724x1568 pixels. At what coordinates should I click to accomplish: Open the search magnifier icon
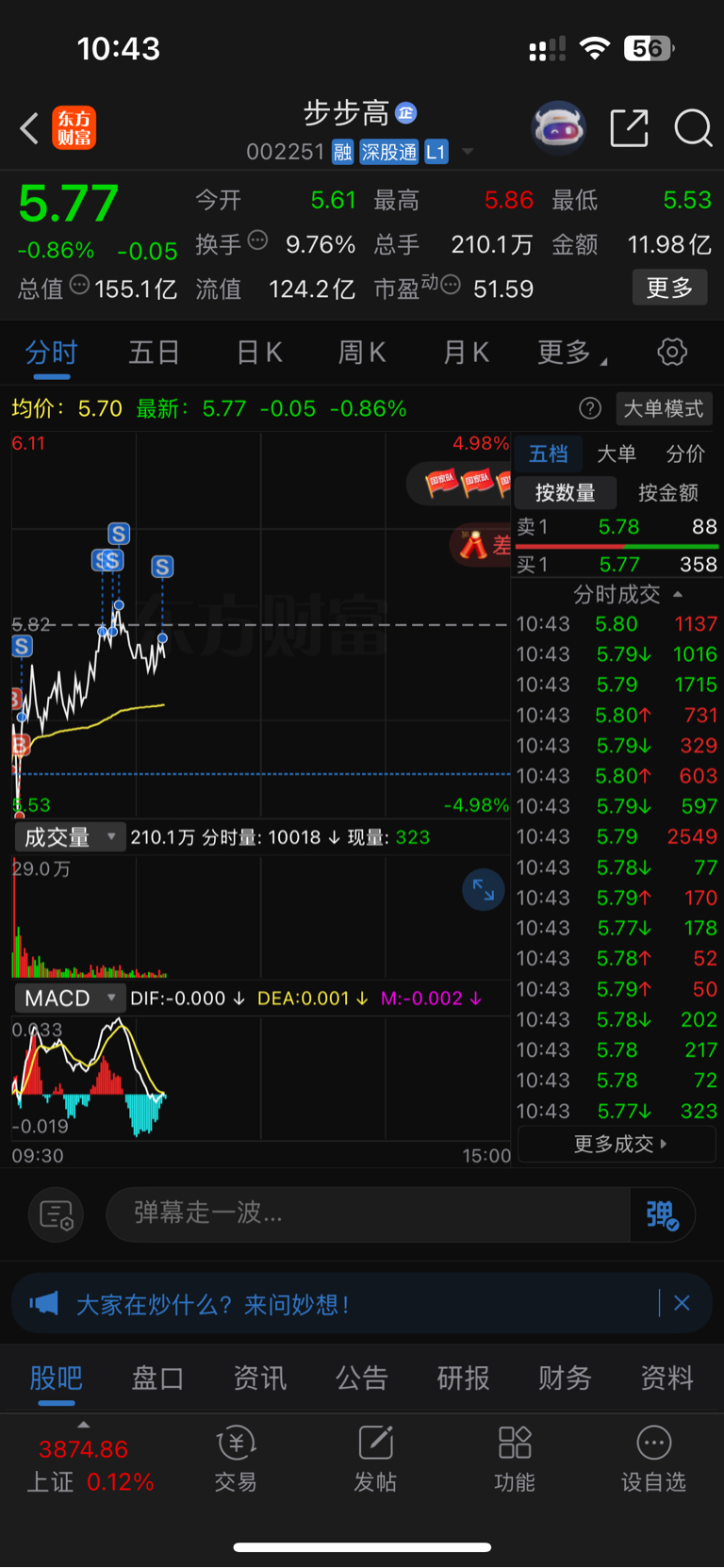(x=693, y=128)
